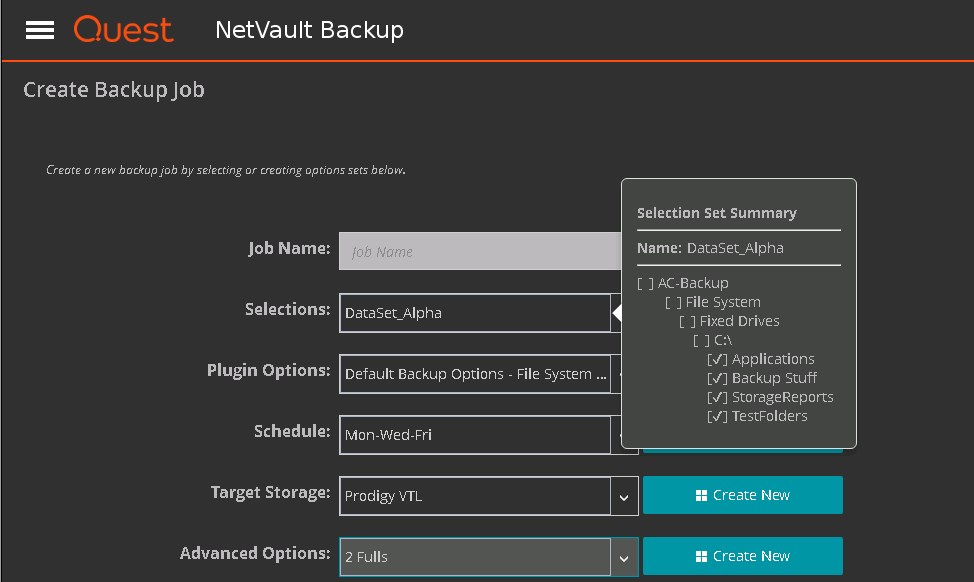Image resolution: width=974 pixels, height=582 pixels.
Task: Toggle the File System checkbox
Action: click(x=673, y=302)
